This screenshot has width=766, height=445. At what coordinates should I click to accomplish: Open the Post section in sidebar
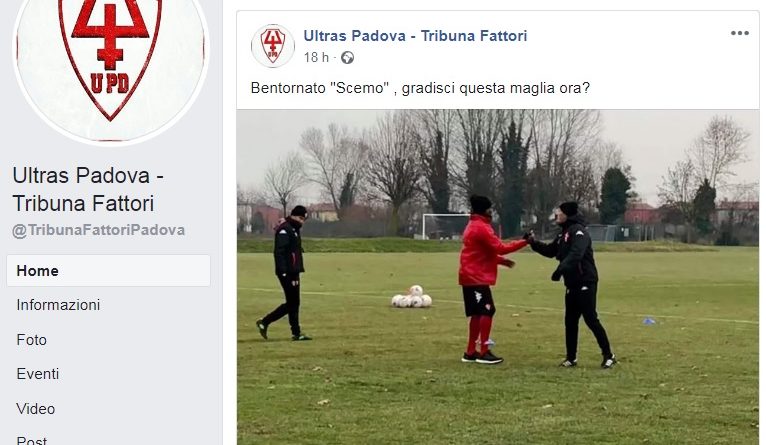point(31,440)
